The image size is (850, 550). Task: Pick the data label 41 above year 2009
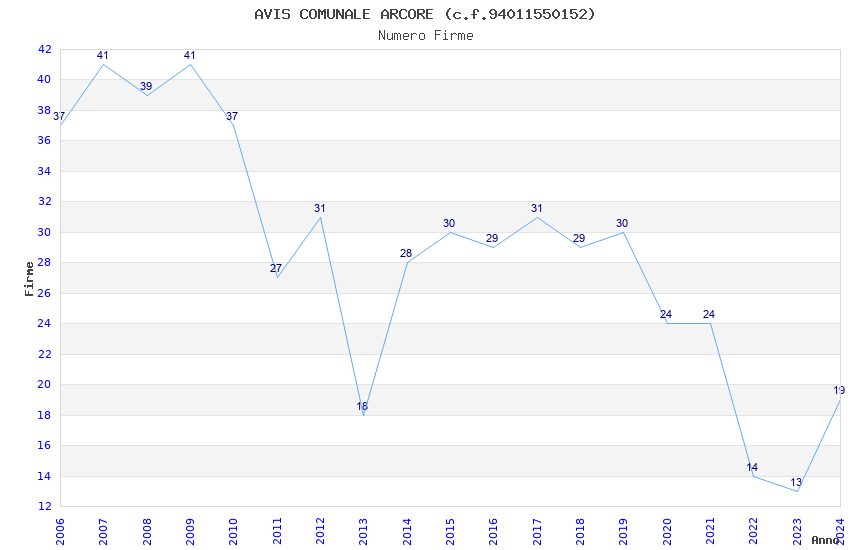[x=189, y=55]
